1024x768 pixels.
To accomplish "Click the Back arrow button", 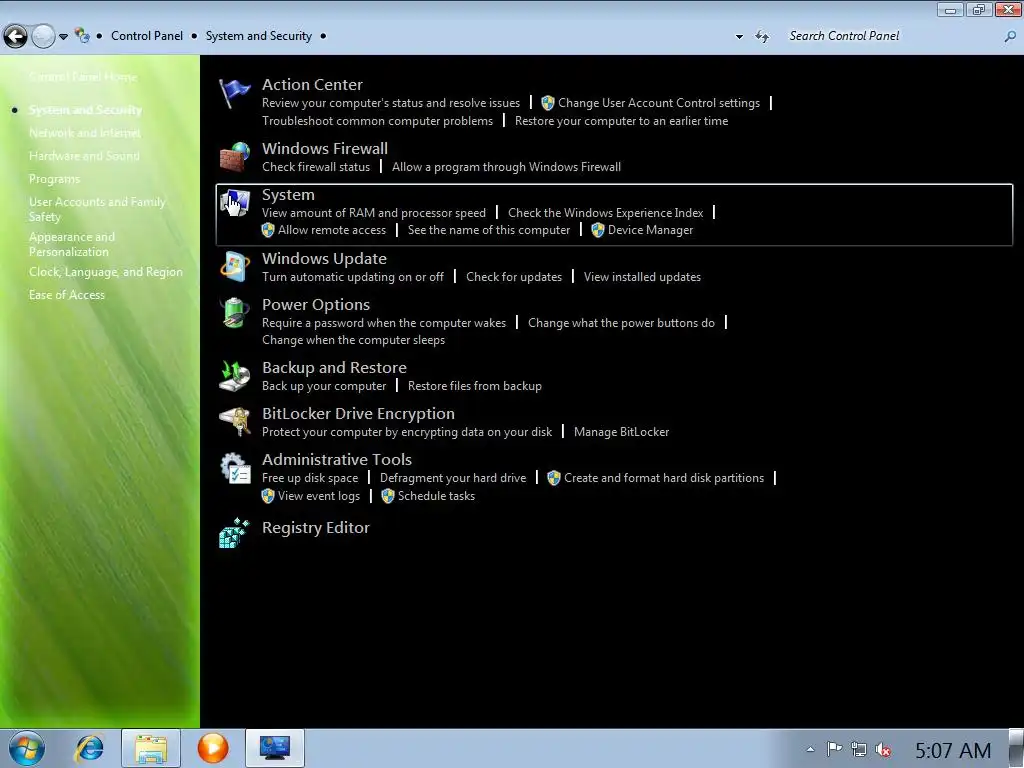I will click(16, 36).
